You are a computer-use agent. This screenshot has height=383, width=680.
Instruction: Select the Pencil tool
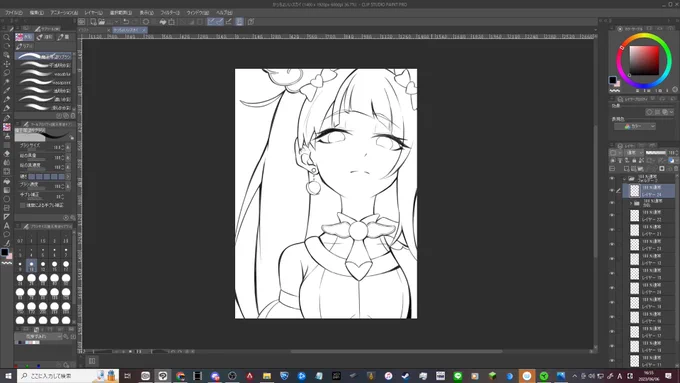pos(7,108)
